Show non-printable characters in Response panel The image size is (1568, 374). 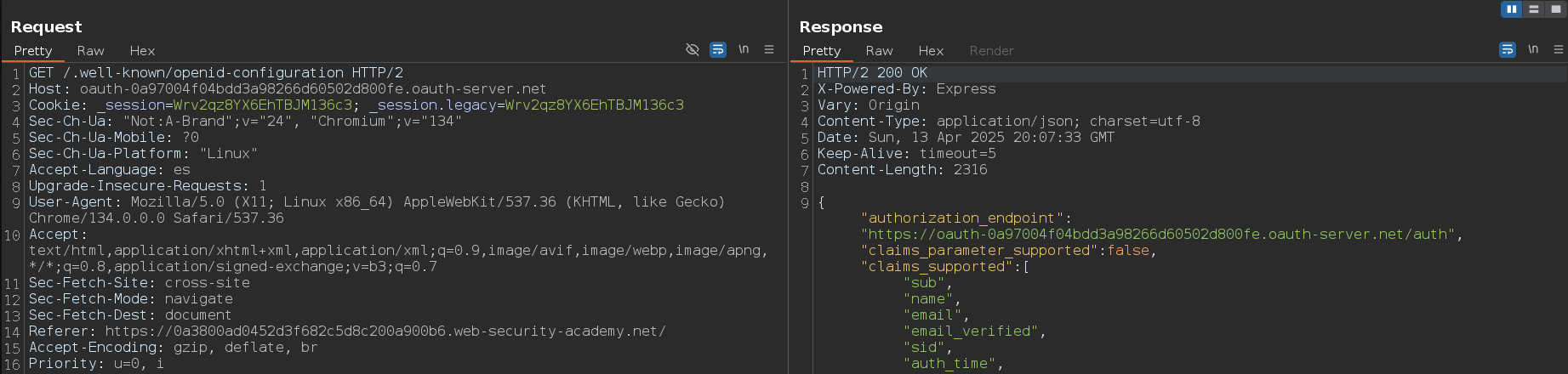1533,50
